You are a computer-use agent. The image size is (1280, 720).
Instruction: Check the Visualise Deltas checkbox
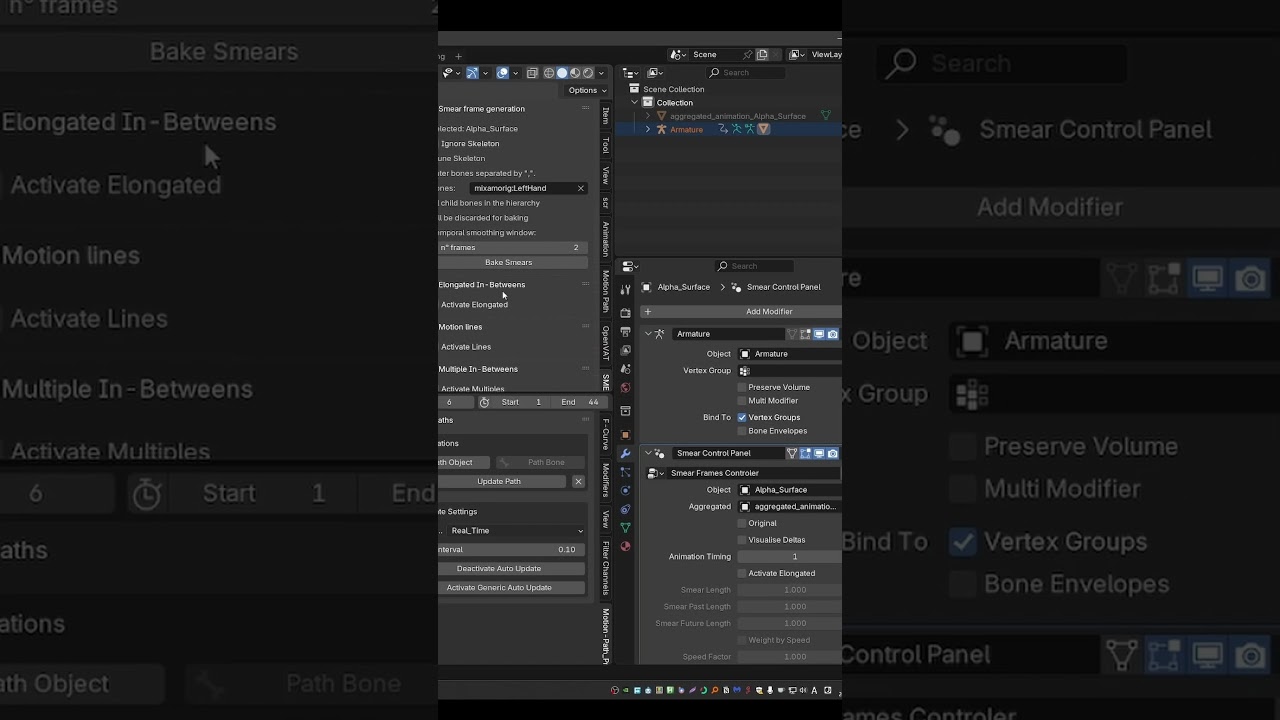coord(742,540)
